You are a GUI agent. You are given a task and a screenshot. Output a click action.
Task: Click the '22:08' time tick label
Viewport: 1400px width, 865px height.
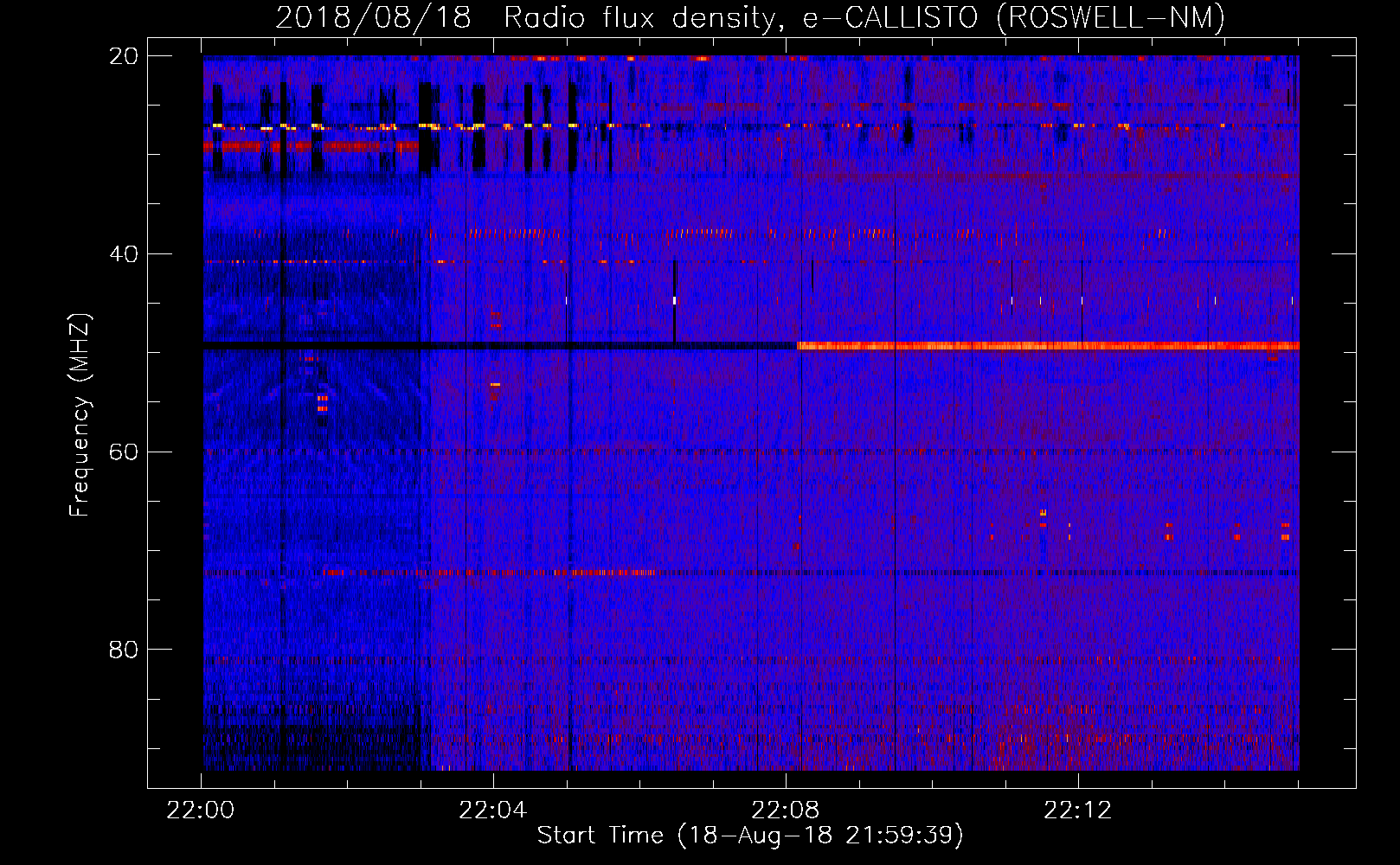(x=786, y=811)
